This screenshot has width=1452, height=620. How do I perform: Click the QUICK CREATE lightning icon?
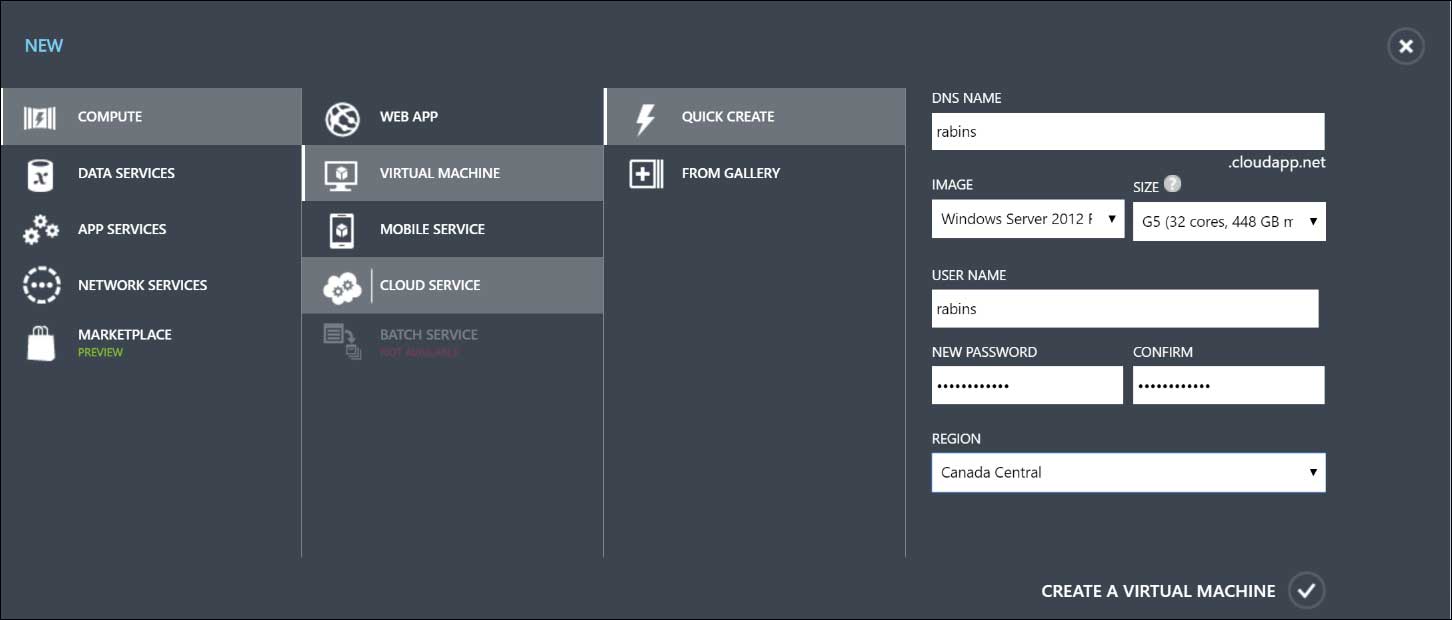(645, 116)
